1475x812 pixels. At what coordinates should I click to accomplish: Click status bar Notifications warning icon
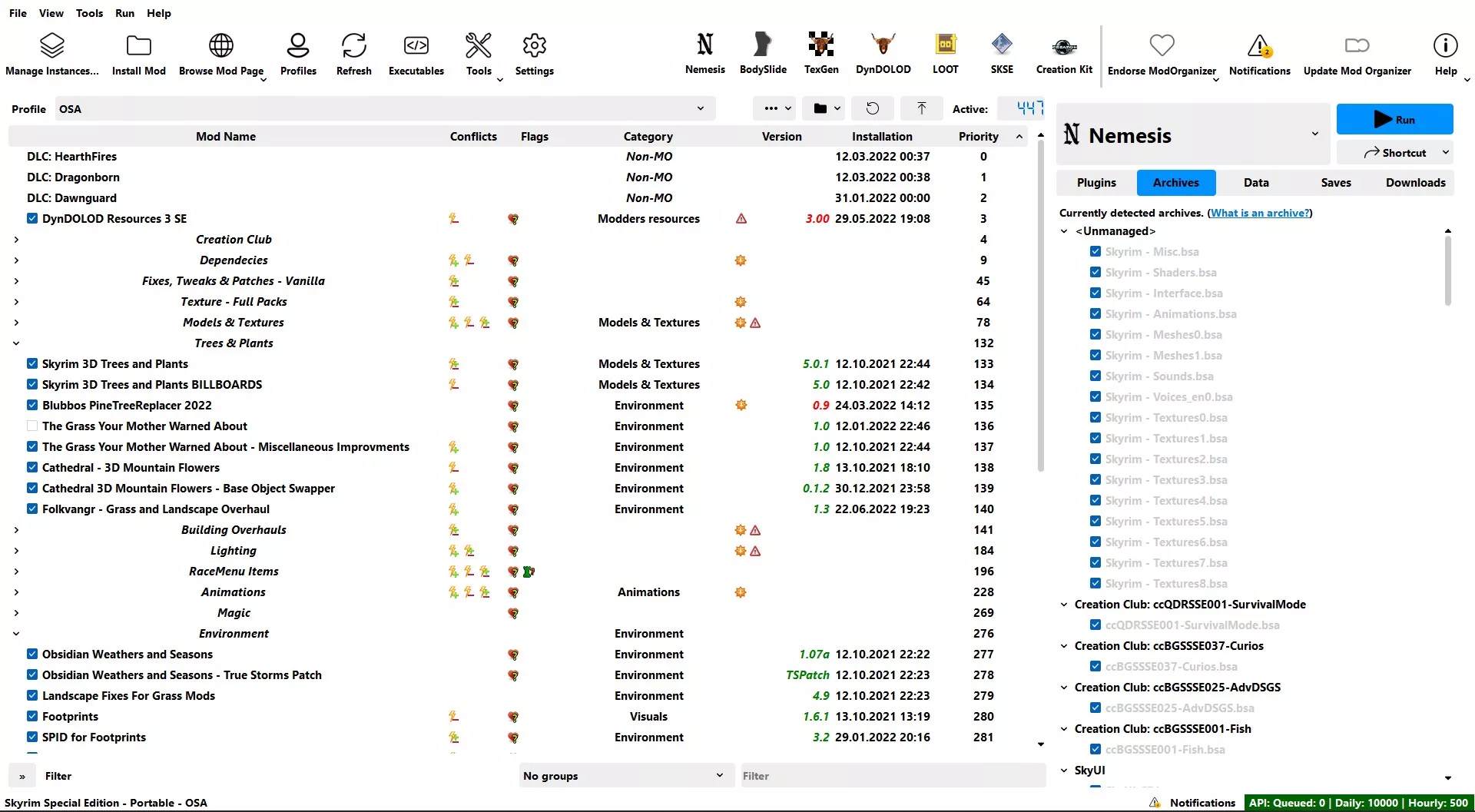[1155, 803]
